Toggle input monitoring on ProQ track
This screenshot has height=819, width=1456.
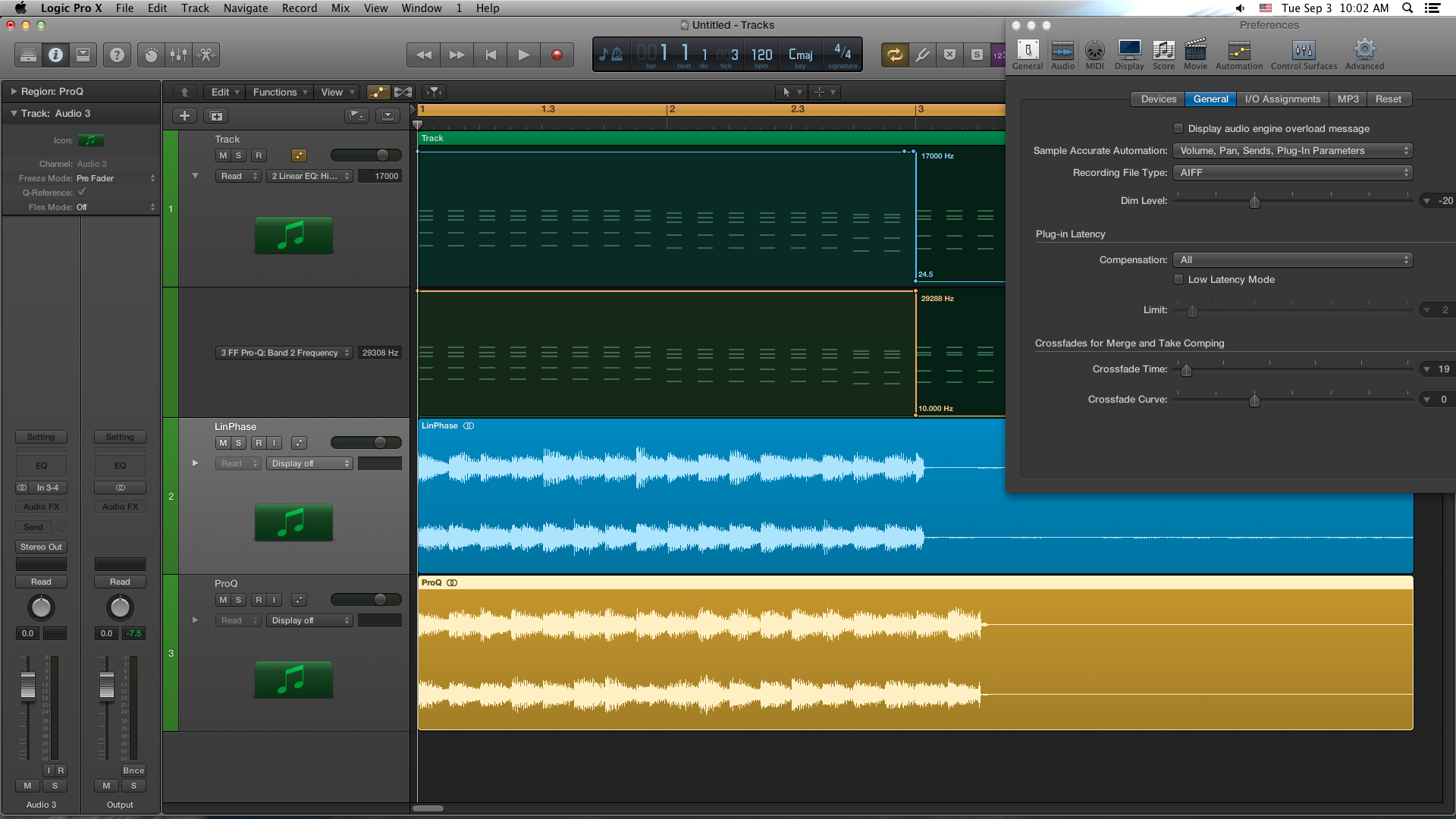tap(275, 600)
